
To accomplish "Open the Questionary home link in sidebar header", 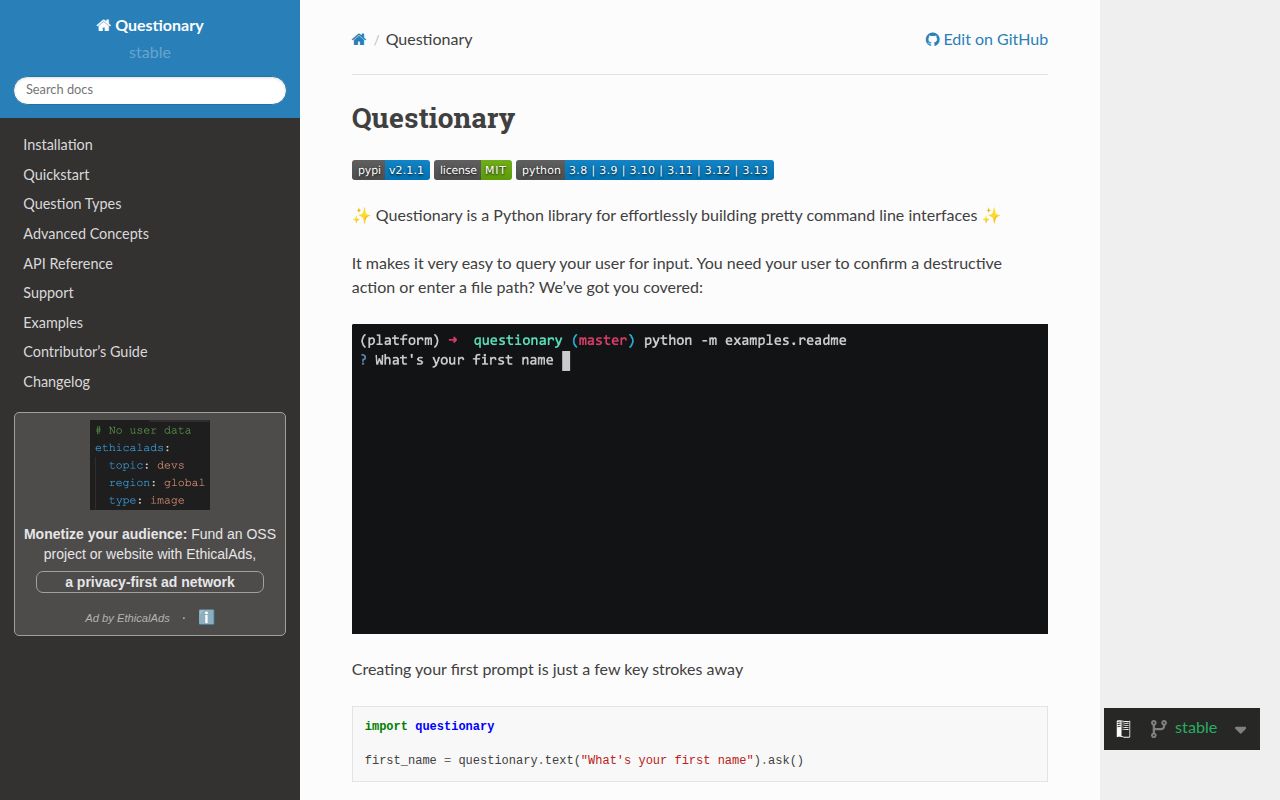I will (x=150, y=26).
